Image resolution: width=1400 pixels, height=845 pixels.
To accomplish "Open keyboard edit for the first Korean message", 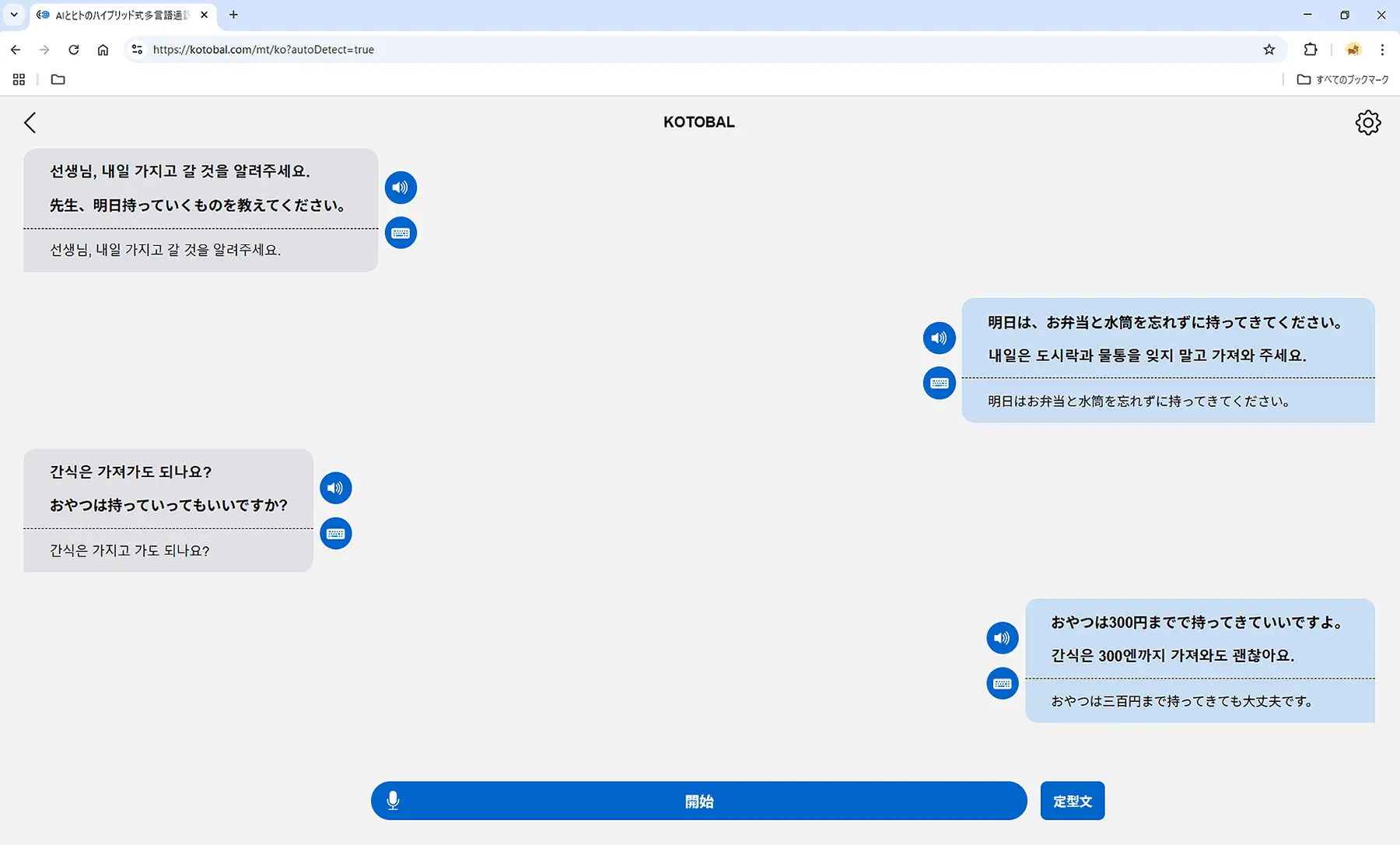I will tap(401, 233).
